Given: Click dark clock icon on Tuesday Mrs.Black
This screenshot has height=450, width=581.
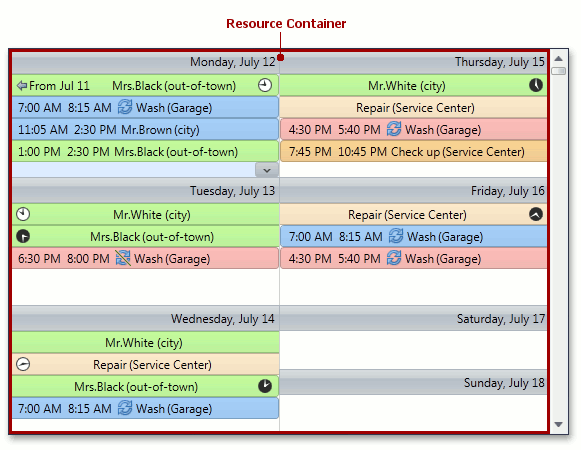Looking at the screenshot, I should pyautogui.click(x=23, y=236).
